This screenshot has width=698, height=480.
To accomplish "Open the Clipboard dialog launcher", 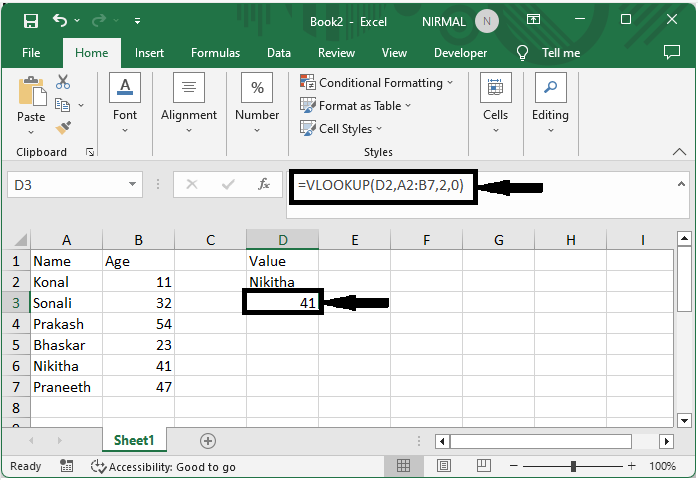I will click(90, 152).
